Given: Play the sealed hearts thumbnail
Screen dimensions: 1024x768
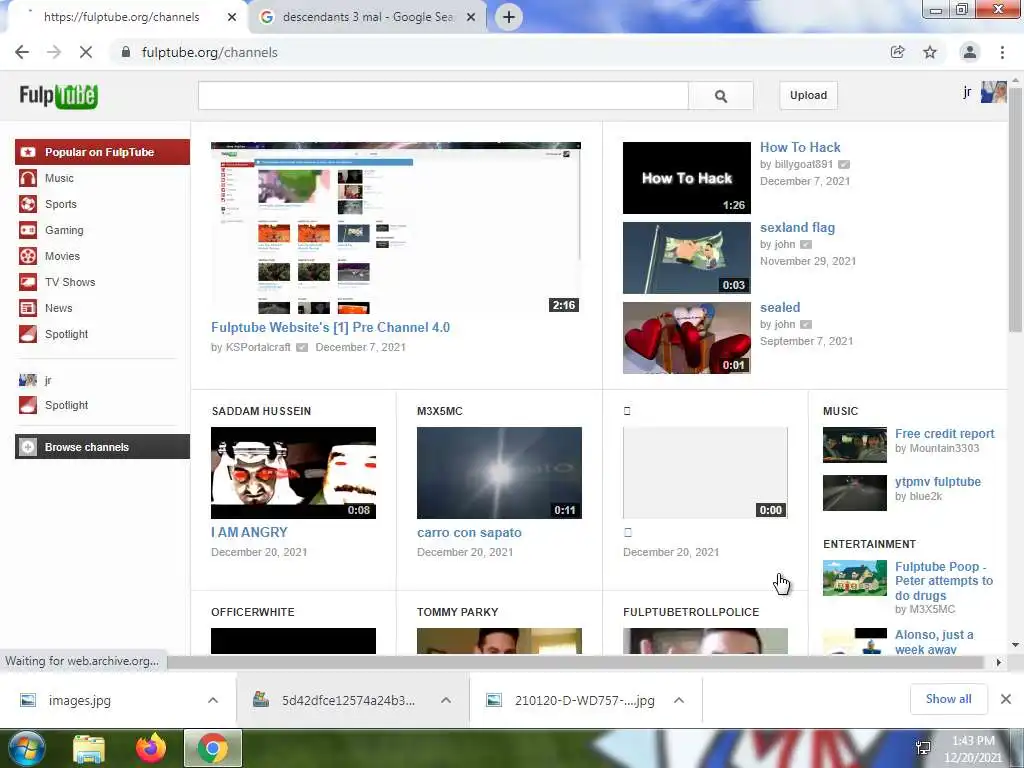Looking at the screenshot, I should click(x=686, y=338).
